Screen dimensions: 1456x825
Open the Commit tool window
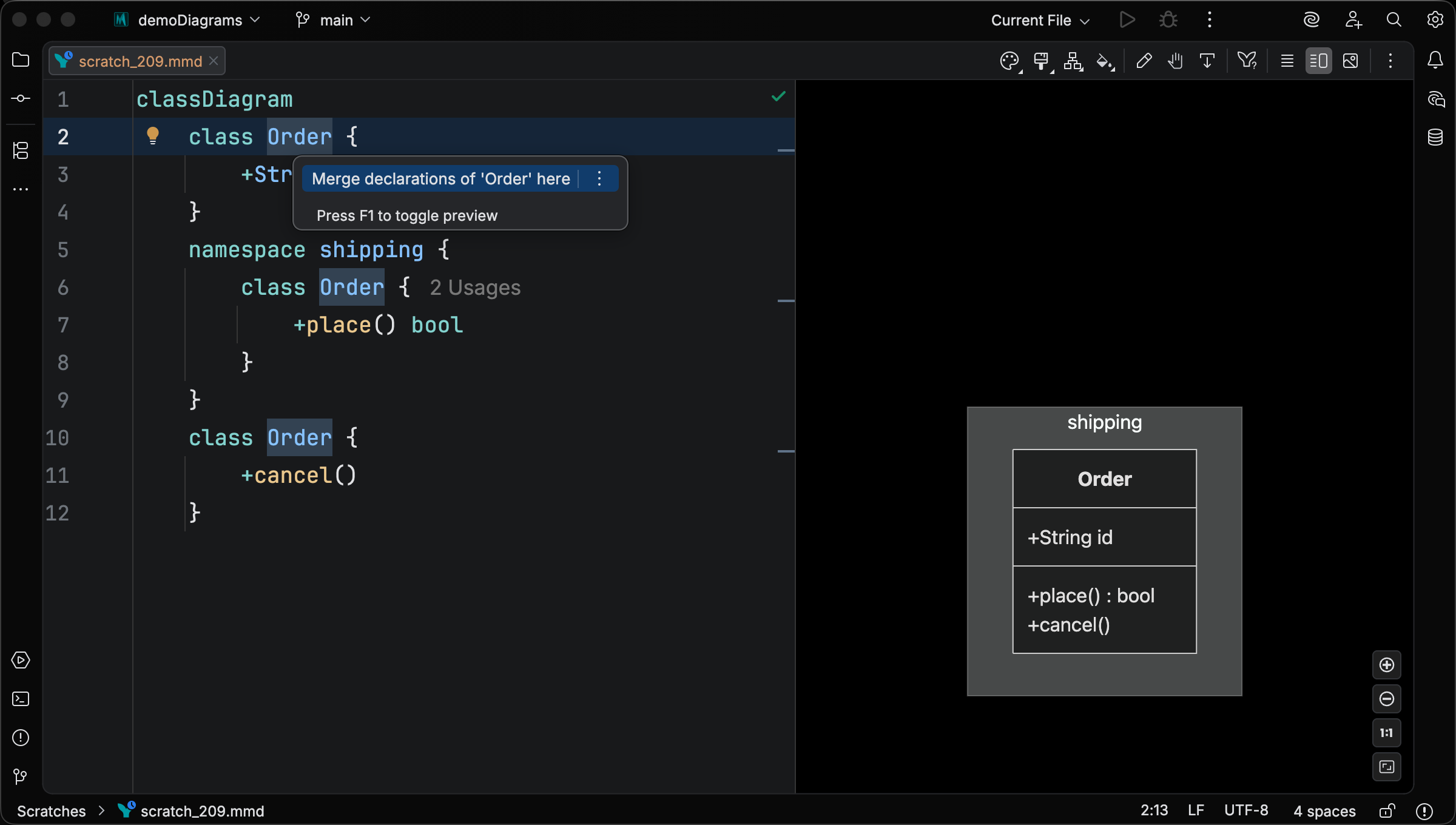pyautogui.click(x=21, y=98)
